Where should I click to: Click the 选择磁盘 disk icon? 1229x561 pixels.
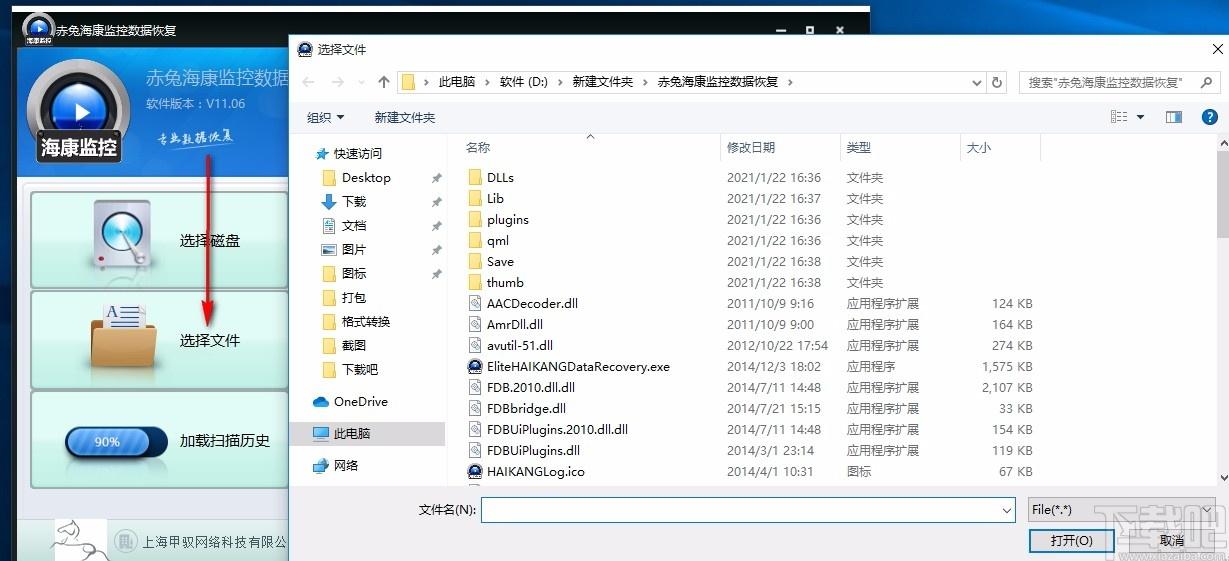[x=122, y=235]
